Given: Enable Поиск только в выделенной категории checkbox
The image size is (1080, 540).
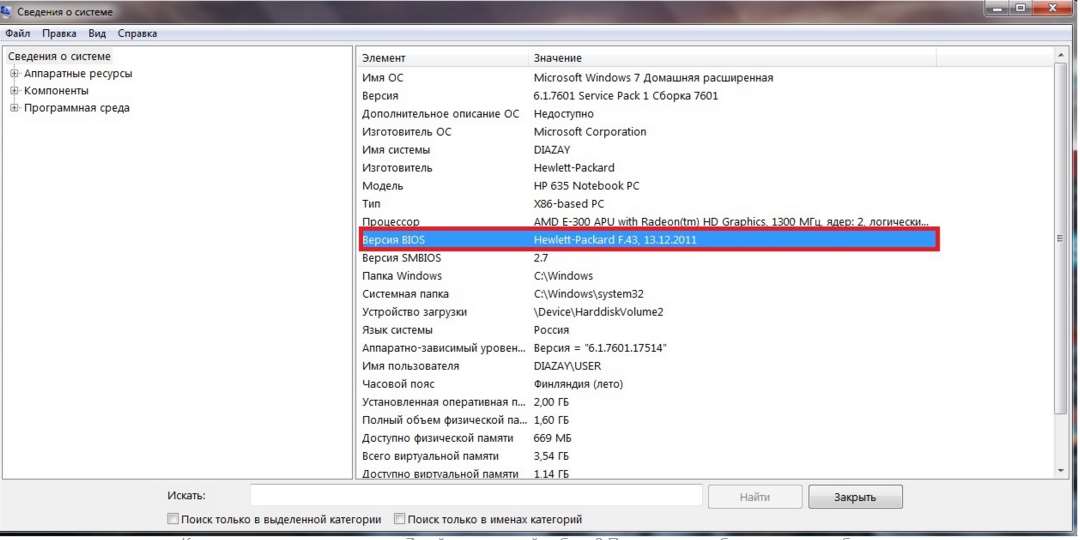Looking at the screenshot, I should [173, 519].
